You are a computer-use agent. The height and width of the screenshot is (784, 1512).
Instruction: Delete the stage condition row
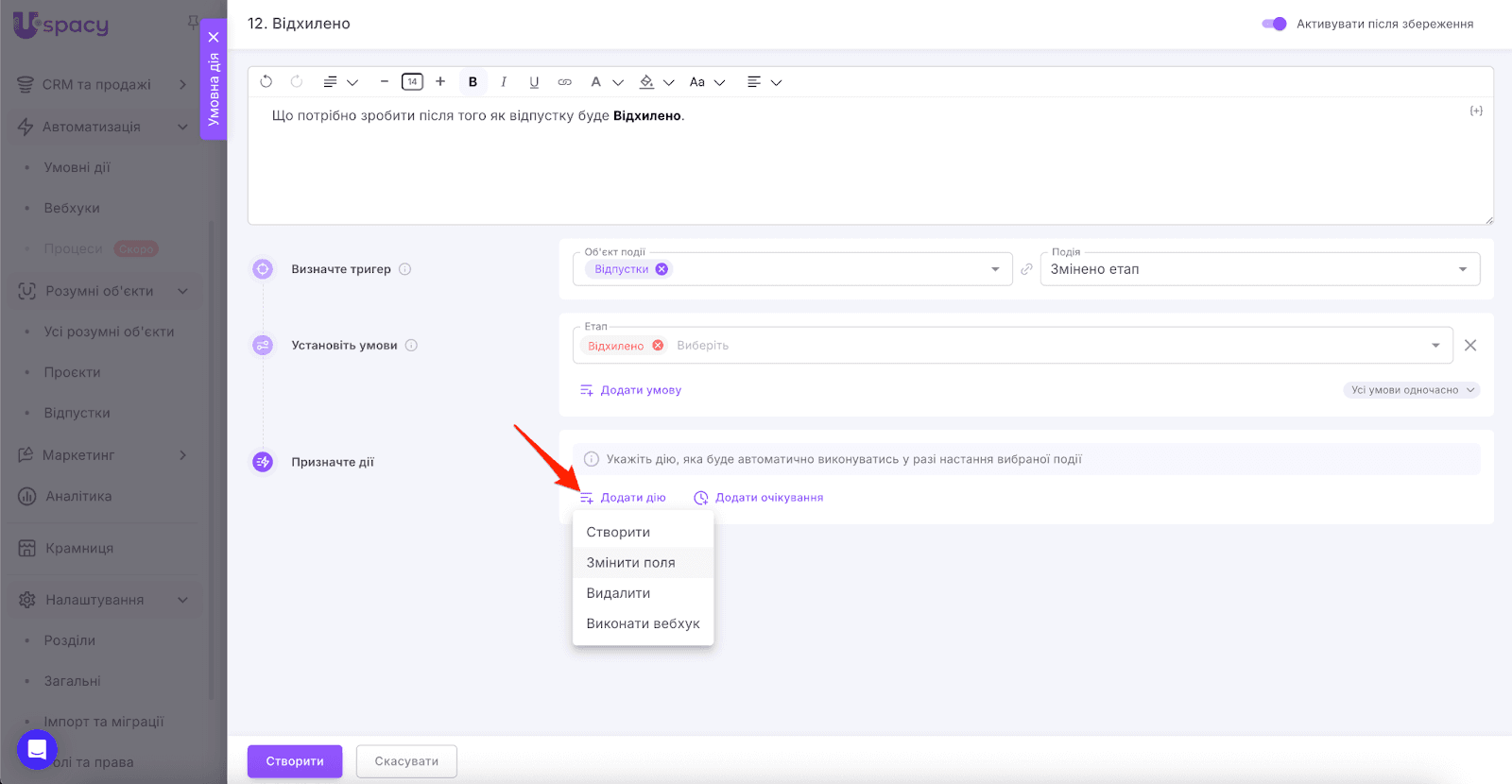coord(1470,346)
